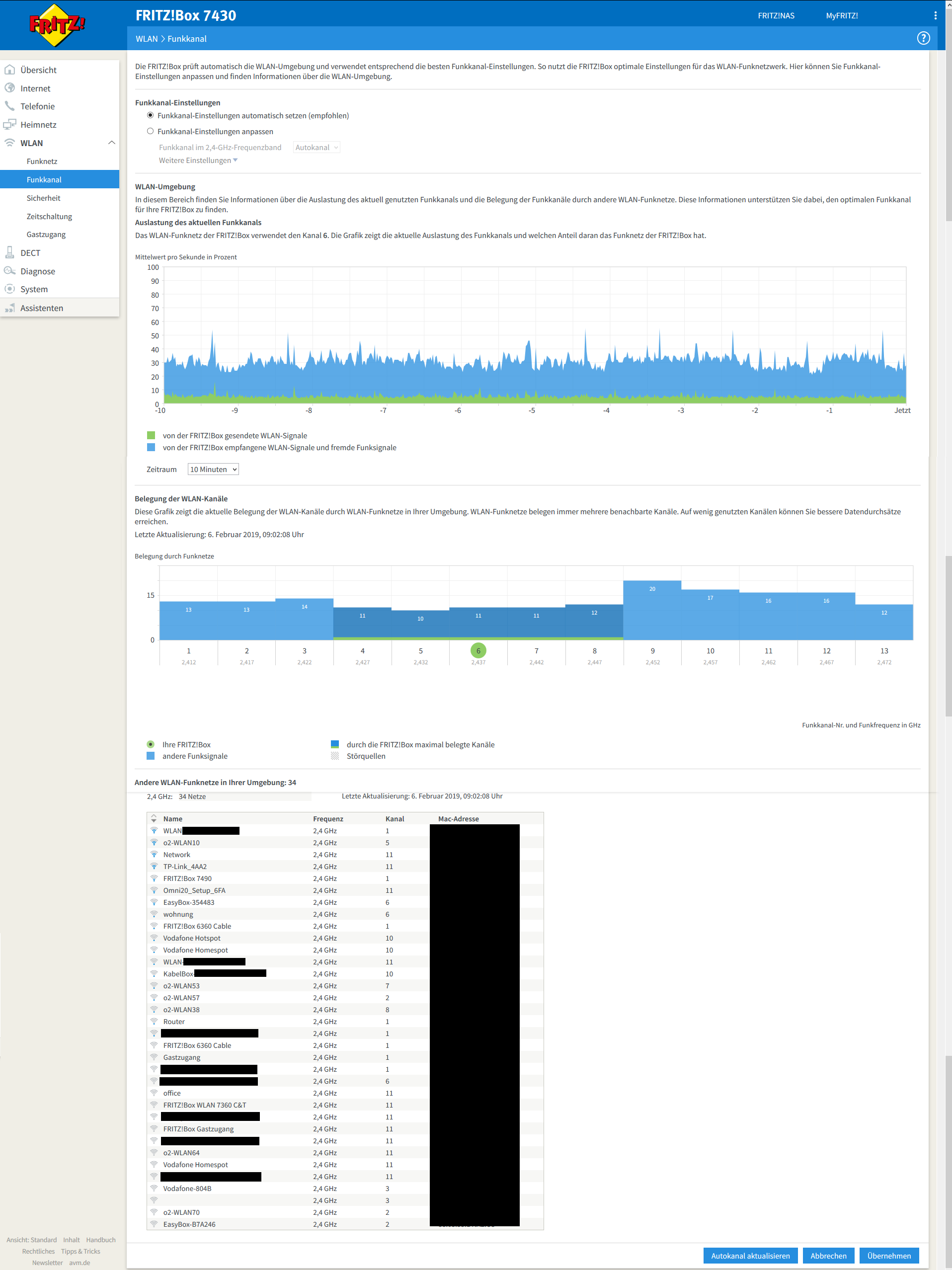Image resolution: width=952 pixels, height=1270 pixels.
Task: Click the Heimnetz network icon
Action: pyautogui.click(x=10, y=125)
